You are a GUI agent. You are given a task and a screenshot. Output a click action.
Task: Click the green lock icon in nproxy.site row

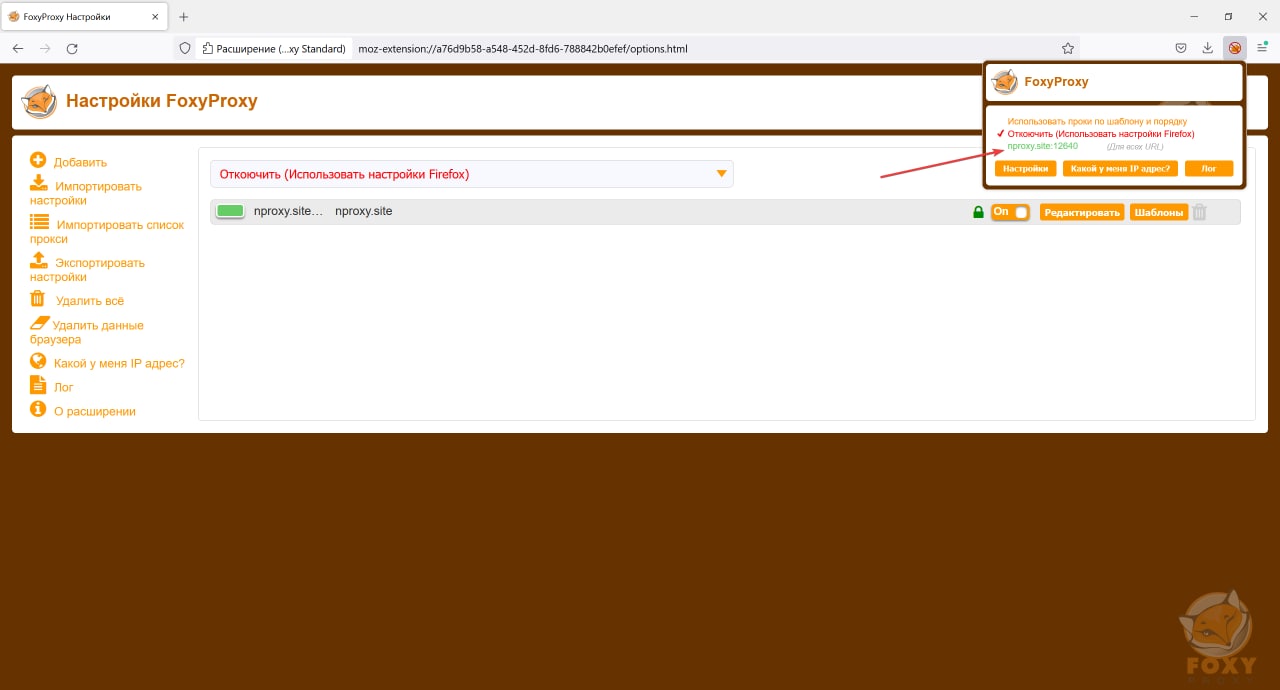coord(978,212)
